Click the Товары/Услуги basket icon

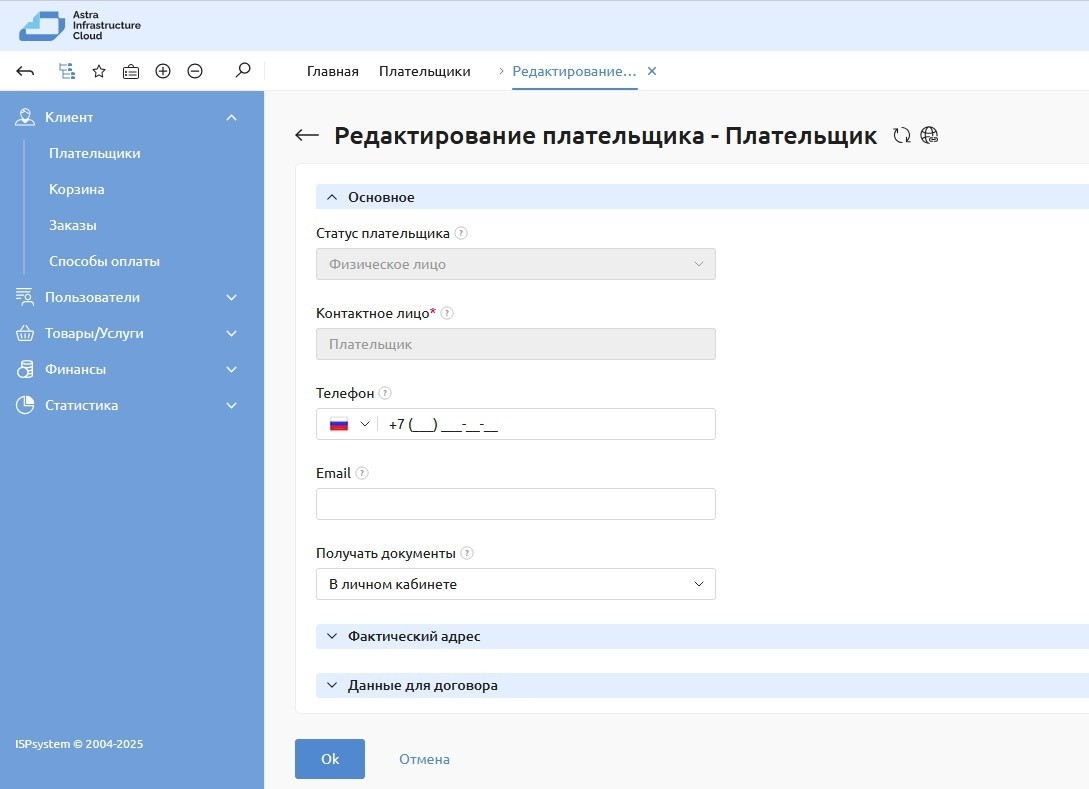click(x=25, y=333)
